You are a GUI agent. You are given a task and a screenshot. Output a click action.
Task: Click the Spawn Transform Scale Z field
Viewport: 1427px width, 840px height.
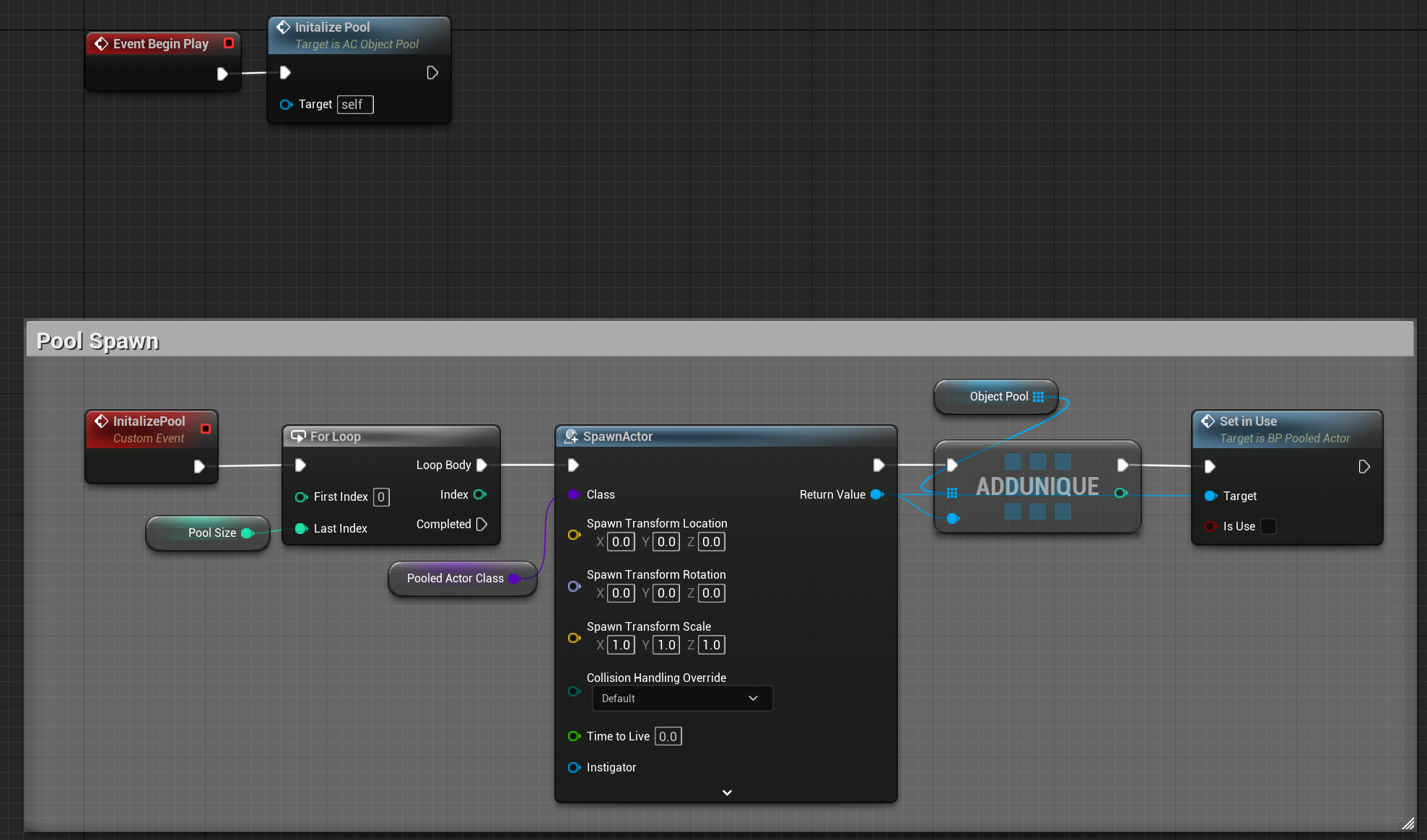711,645
